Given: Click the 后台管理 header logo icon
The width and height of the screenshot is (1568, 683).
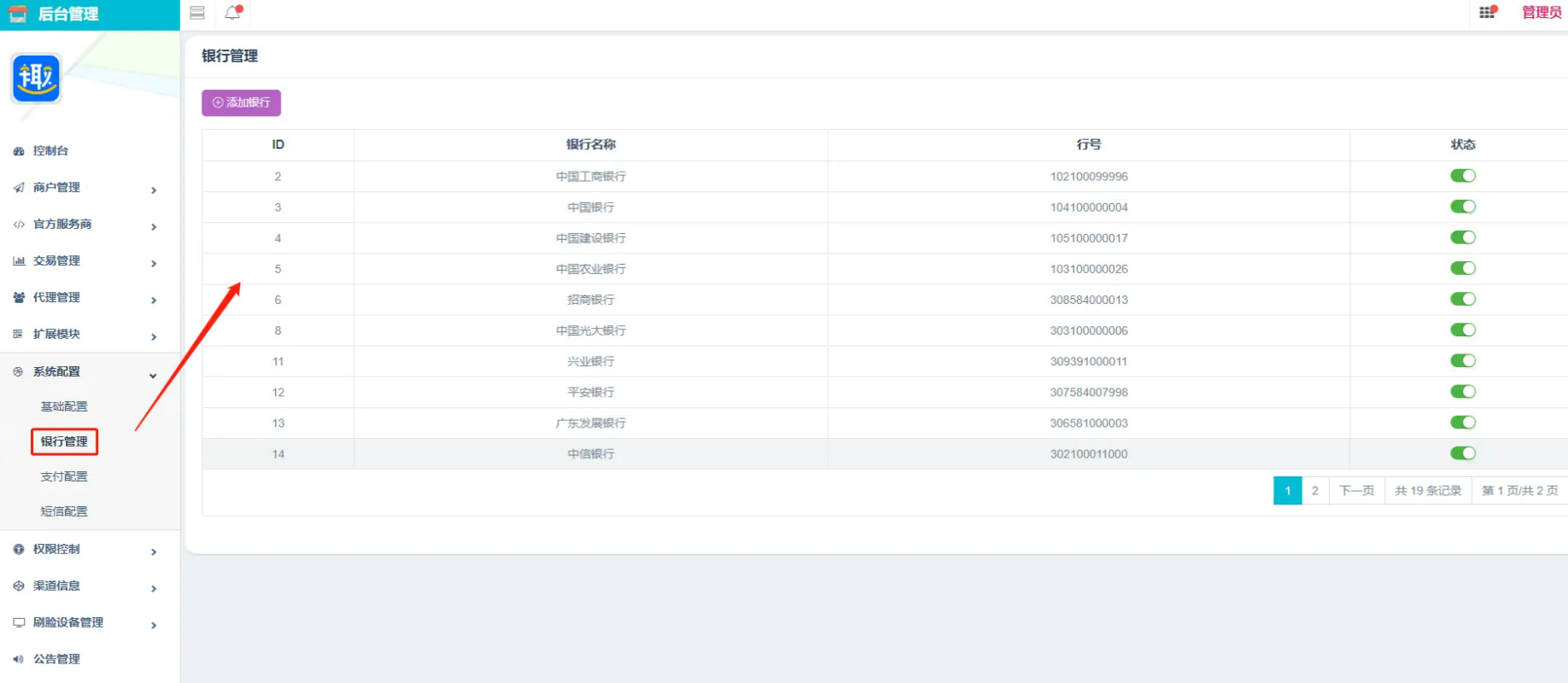Looking at the screenshot, I should pos(18,14).
